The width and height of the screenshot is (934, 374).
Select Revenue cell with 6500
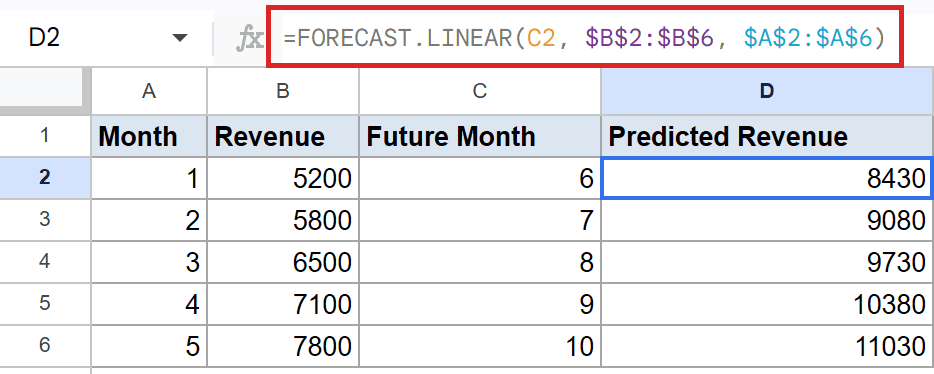point(283,262)
